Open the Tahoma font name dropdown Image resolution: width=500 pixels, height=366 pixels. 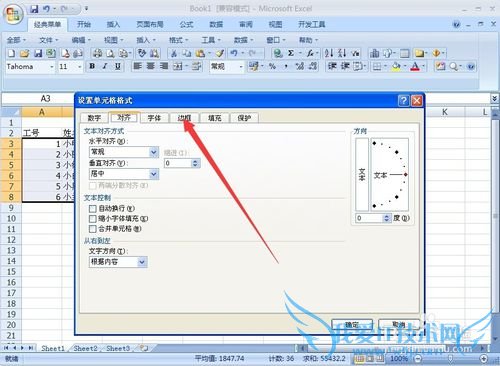52,67
